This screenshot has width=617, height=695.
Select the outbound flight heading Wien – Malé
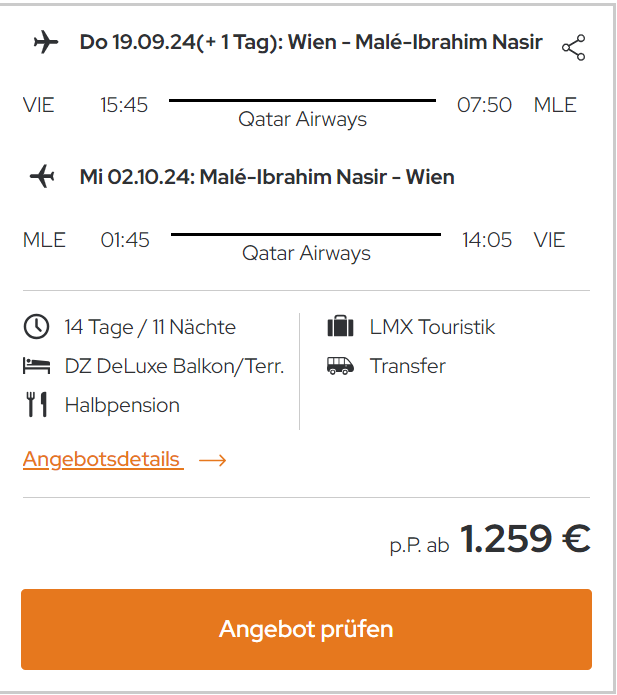click(311, 43)
